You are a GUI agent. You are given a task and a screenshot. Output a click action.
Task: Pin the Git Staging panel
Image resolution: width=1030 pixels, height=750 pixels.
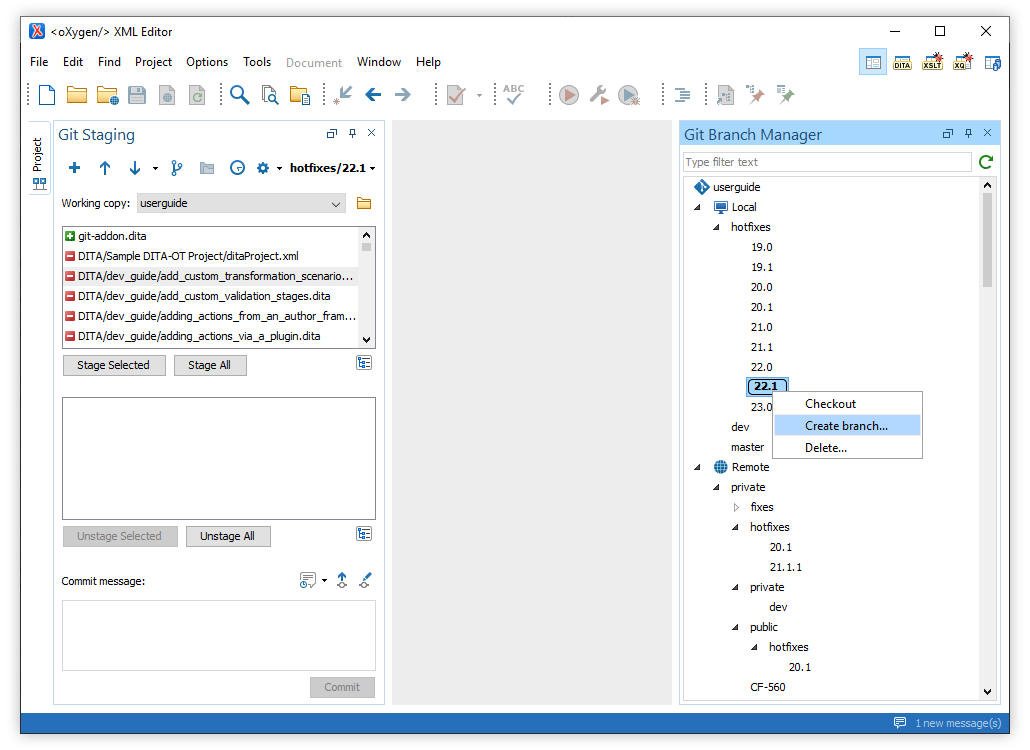pos(353,133)
